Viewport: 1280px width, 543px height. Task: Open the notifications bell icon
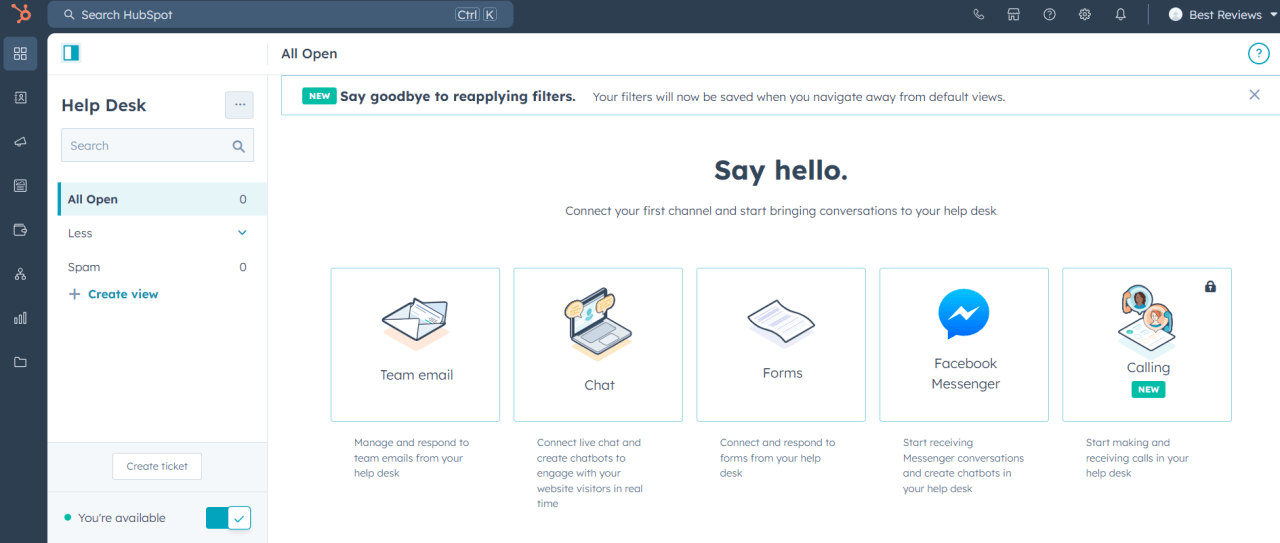pyautogui.click(x=1121, y=14)
